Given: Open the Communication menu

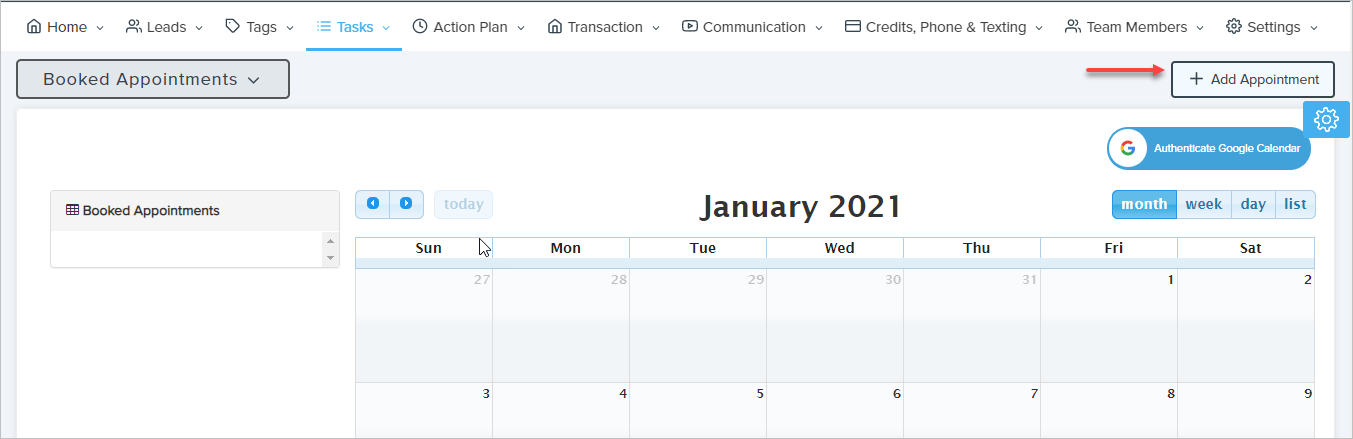Looking at the screenshot, I should coord(752,27).
